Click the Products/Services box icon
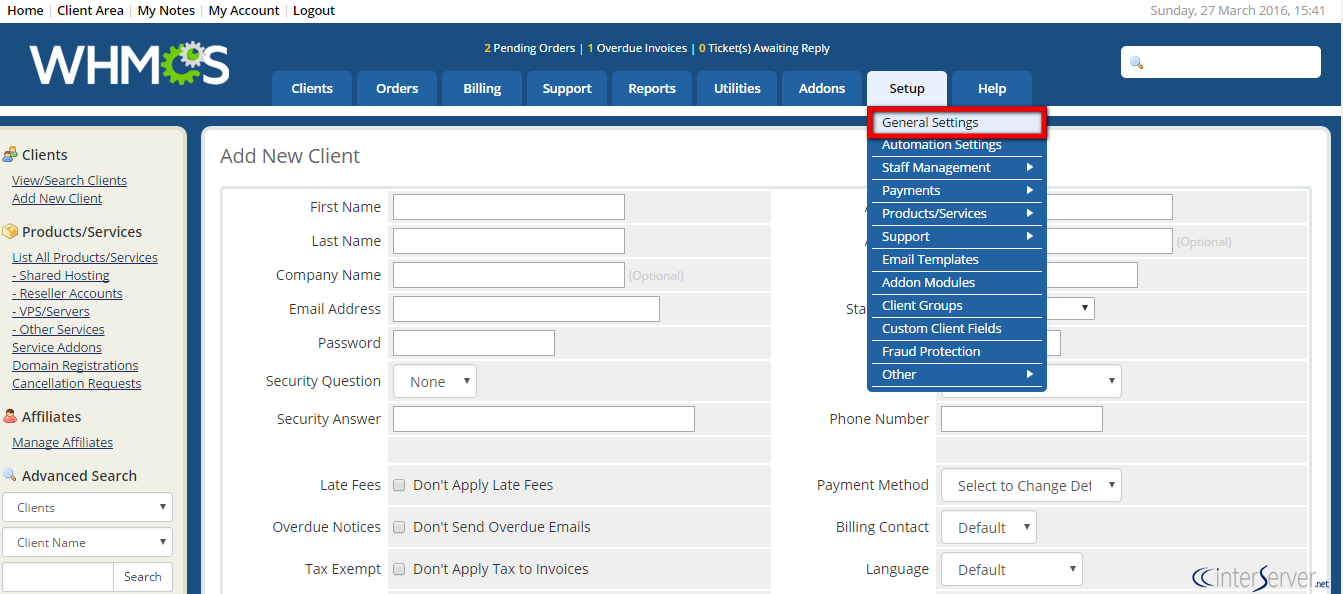This screenshot has width=1343, height=594. pos(10,232)
